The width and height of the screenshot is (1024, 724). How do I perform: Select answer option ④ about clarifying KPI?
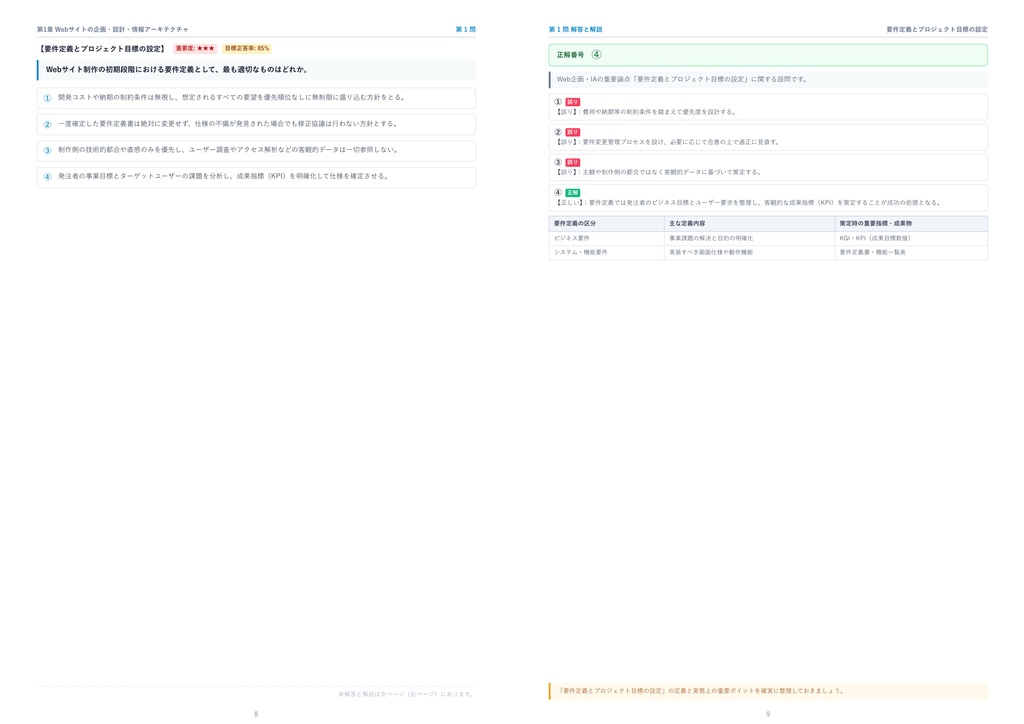coord(256,176)
